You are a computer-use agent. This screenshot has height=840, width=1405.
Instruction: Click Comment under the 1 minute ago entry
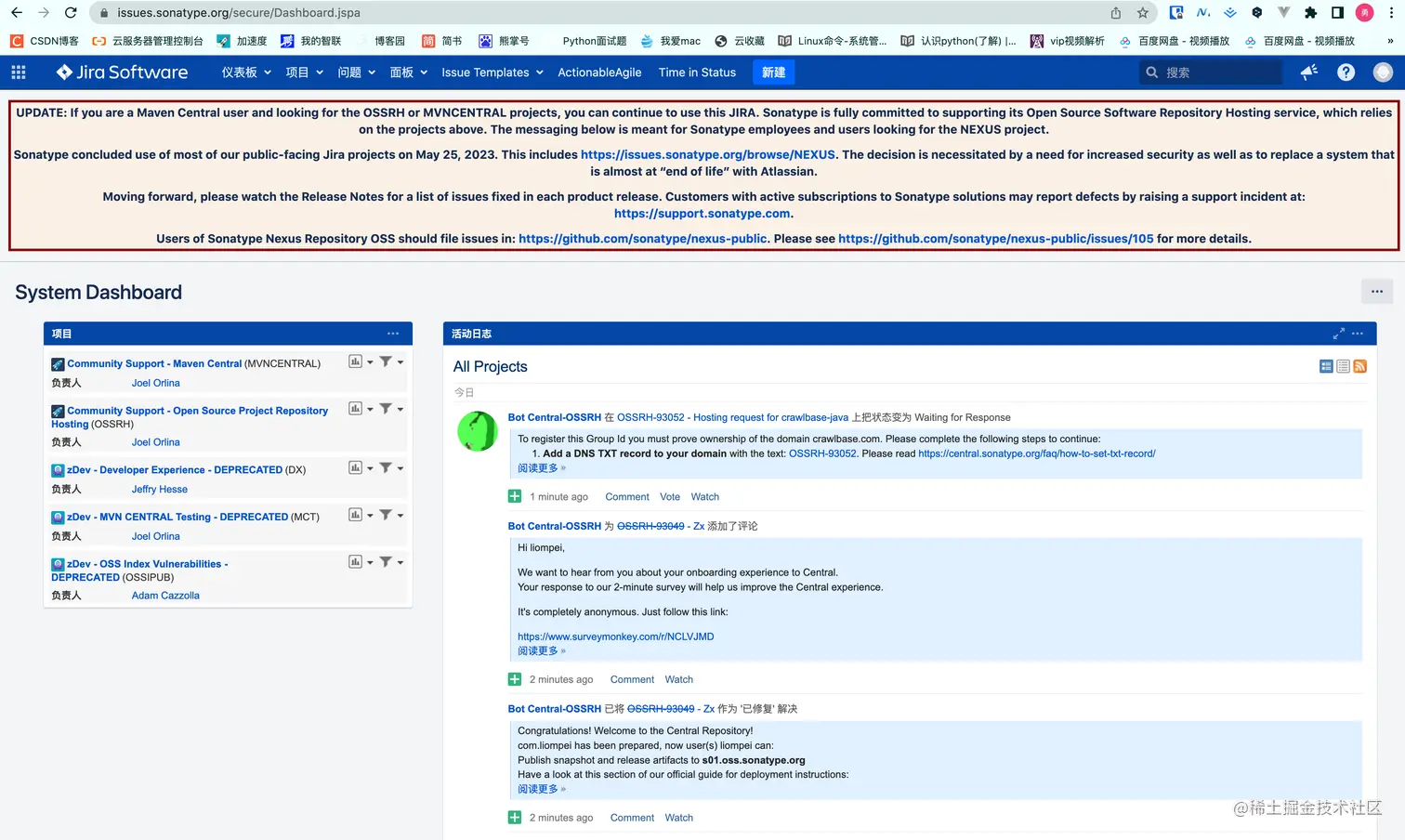tap(627, 497)
